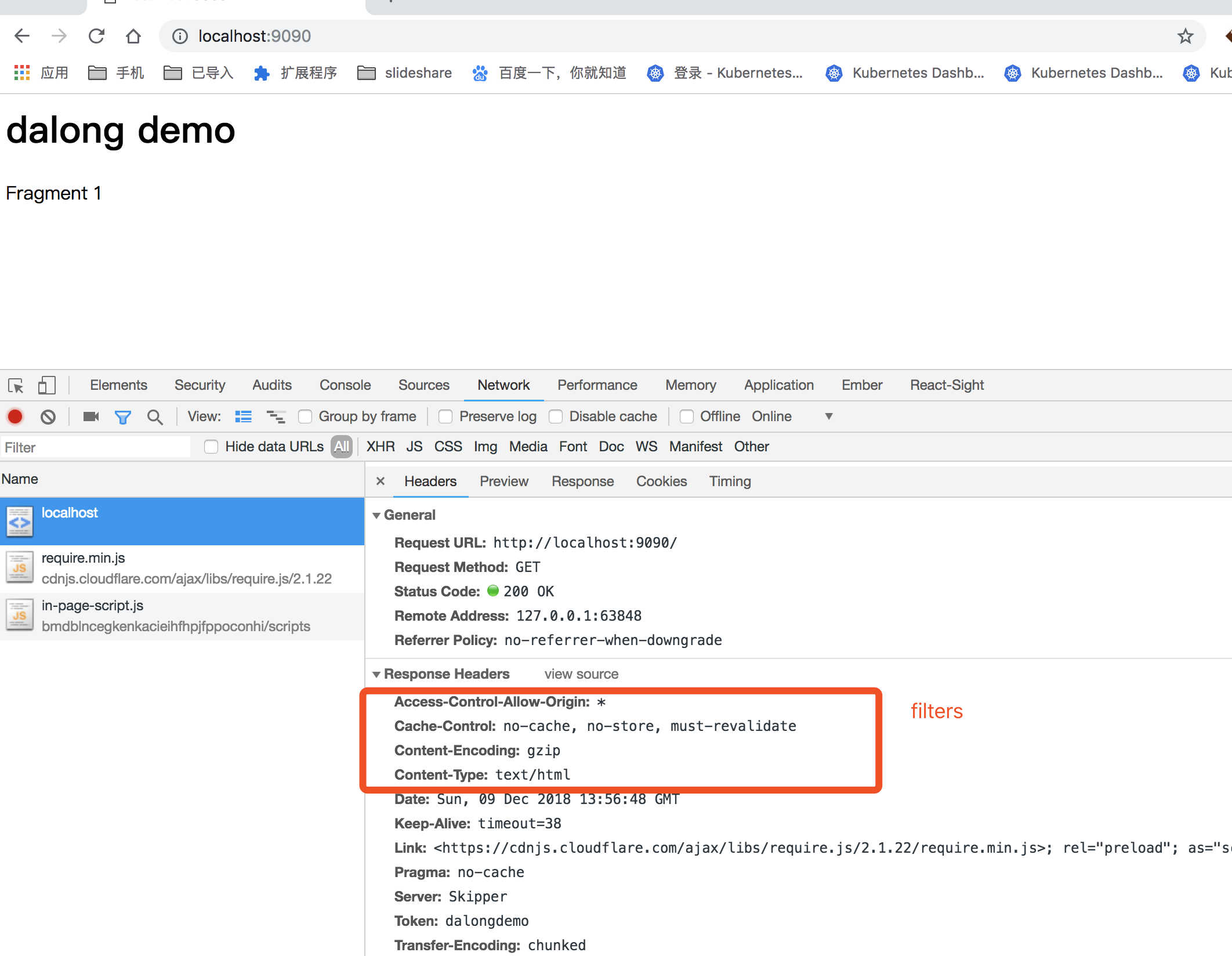Select the inspect element picker icon
The width and height of the screenshot is (1232, 956).
16,385
